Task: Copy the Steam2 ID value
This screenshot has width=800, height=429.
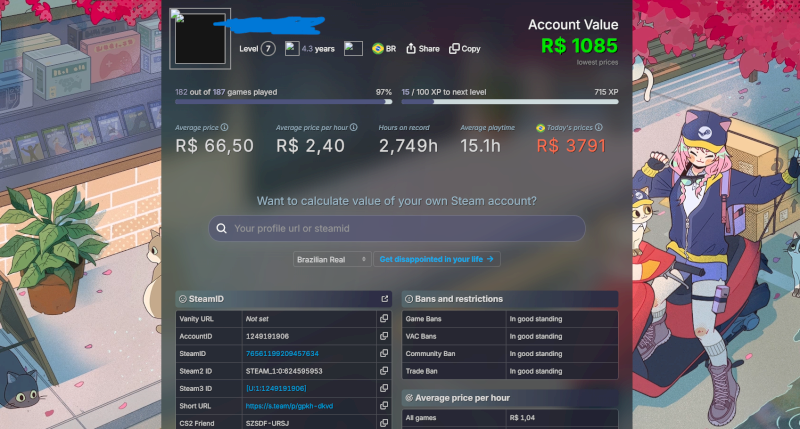Action: pos(384,371)
